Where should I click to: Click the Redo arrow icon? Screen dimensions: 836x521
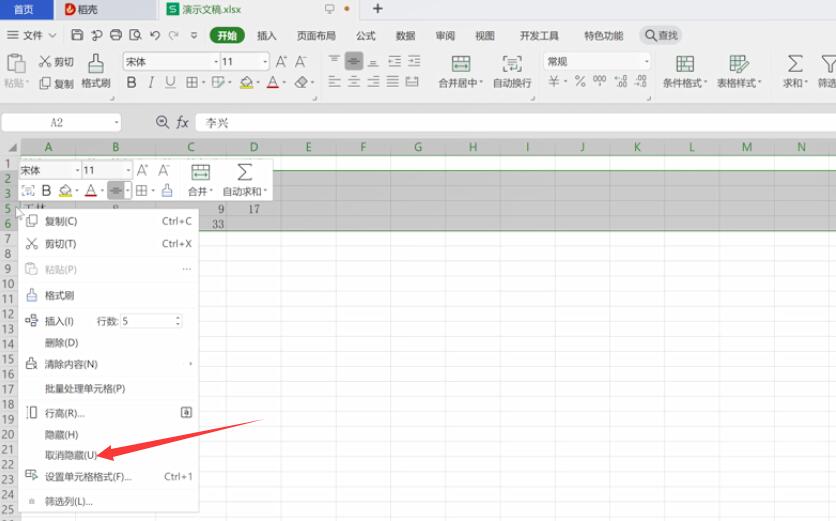coord(173,35)
